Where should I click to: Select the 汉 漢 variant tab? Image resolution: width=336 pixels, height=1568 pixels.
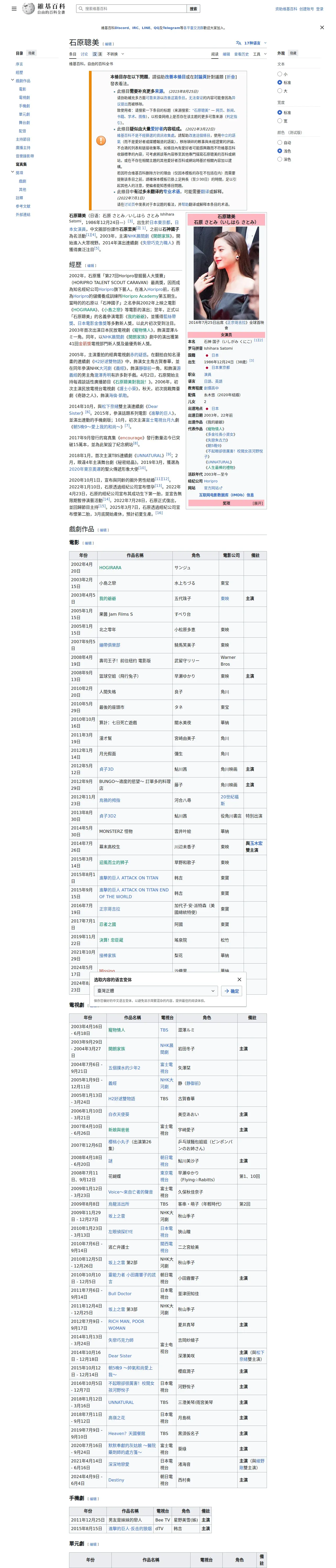pyautogui.click(x=97, y=54)
